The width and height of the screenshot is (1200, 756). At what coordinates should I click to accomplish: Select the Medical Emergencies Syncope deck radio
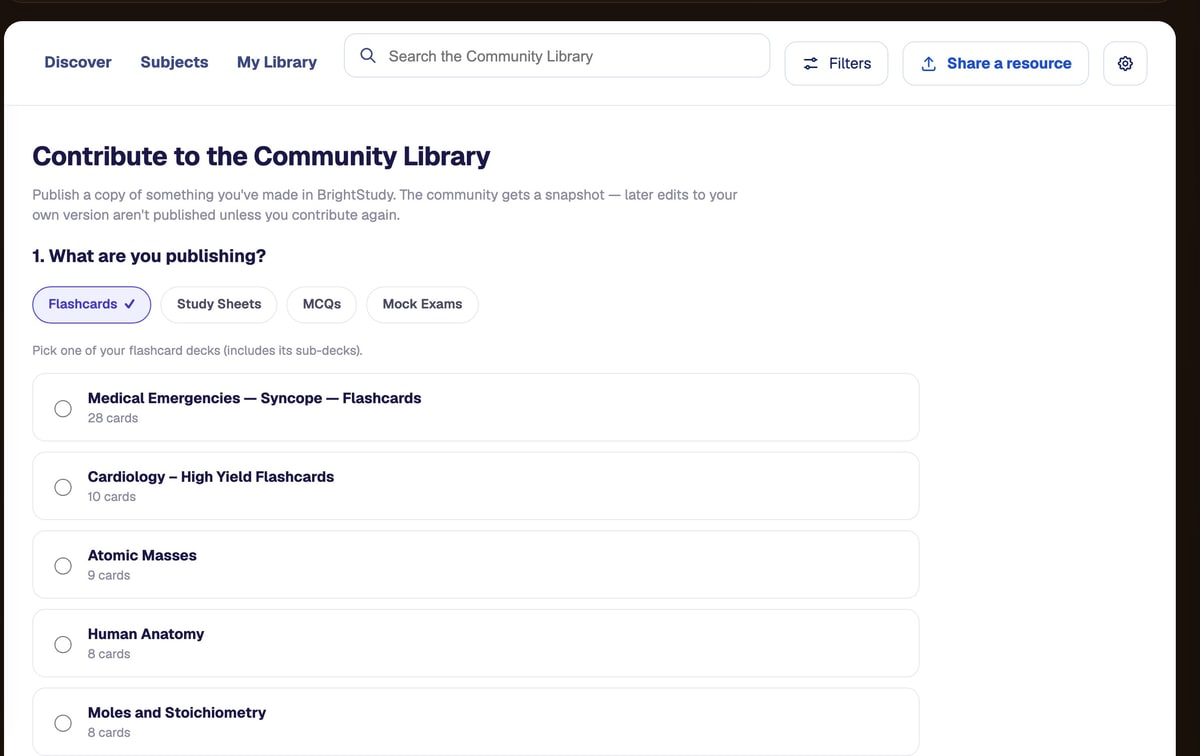pos(63,408)
